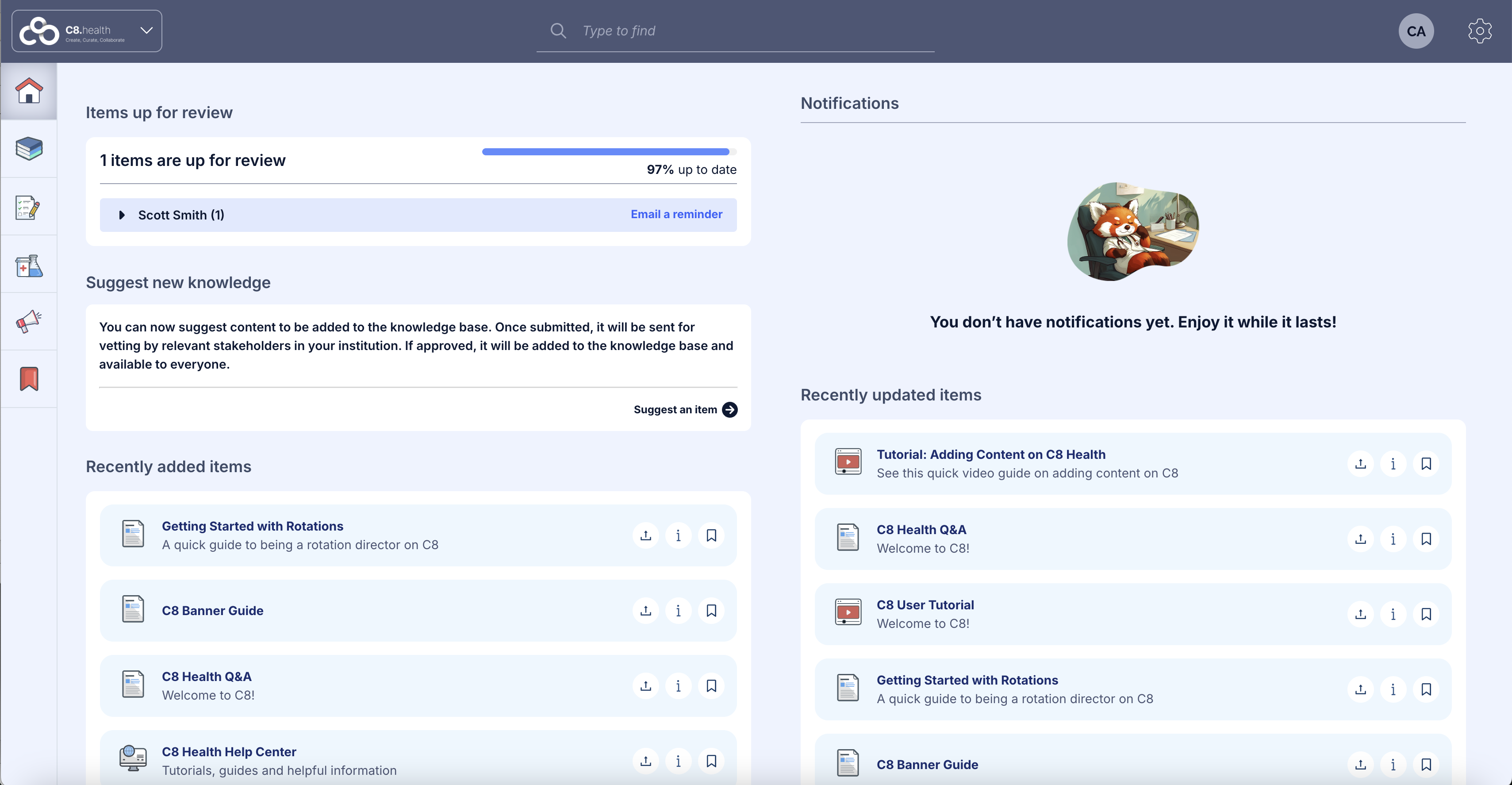Click Suggest an item button

685,409
